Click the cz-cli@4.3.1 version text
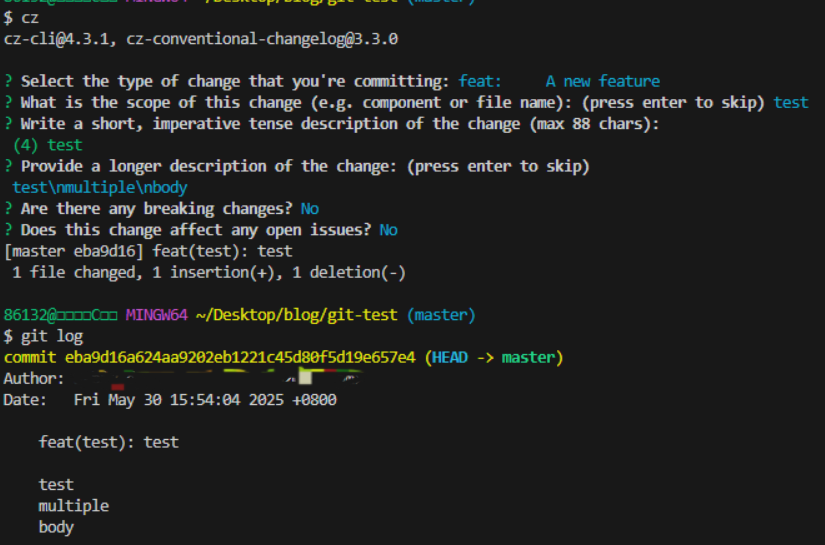 point(60,39)
